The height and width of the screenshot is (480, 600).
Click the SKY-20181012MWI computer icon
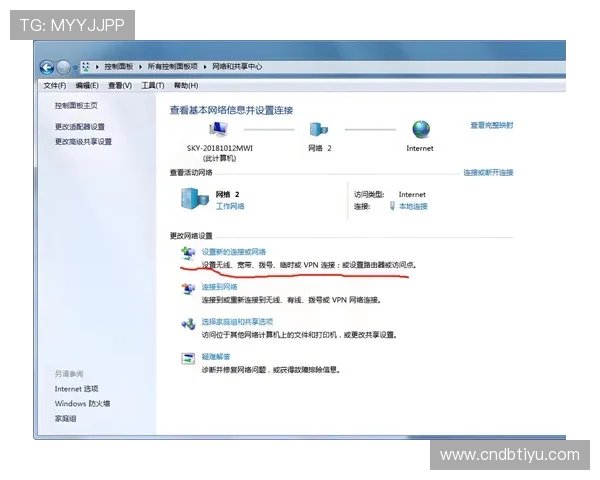218,129
